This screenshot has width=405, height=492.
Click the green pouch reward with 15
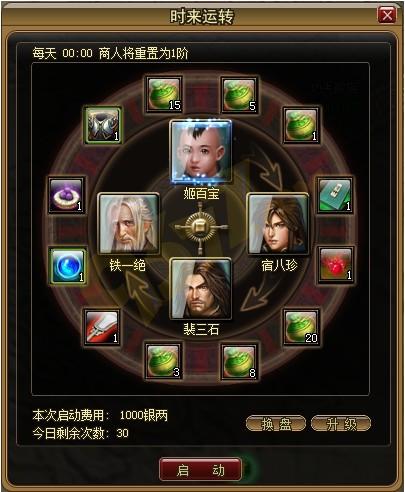(x=164, y=95)
